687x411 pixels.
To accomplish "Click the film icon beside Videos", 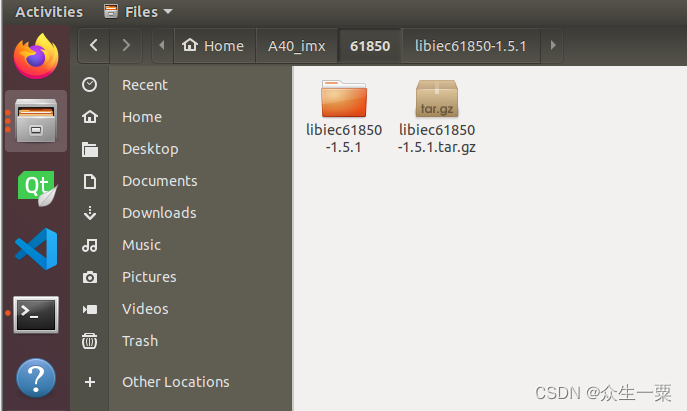I will pyautogui.click(x=90, y=309).
